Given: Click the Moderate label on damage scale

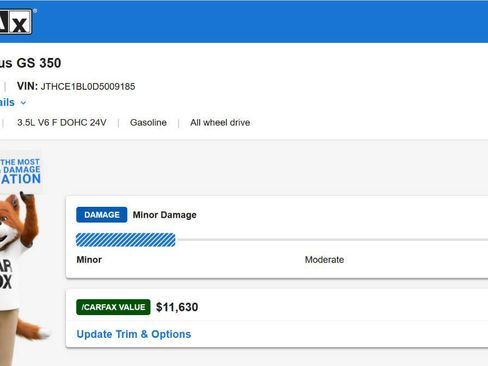Looking at the screenshot, I should 324,260.
